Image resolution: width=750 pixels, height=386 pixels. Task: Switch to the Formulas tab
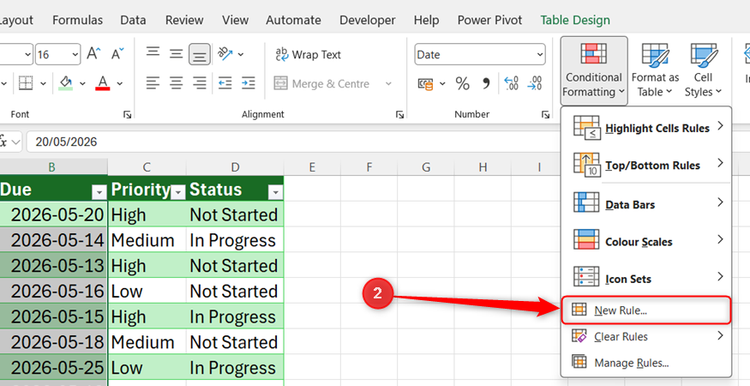click(x=77, y=20)
